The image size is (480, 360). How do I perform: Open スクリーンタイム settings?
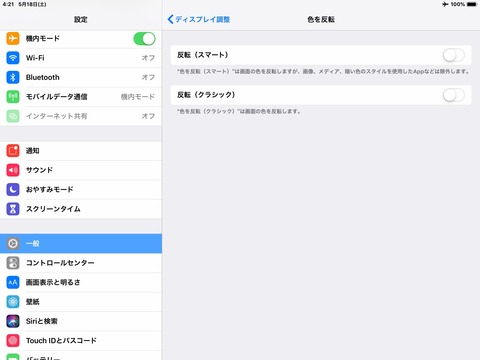pyautogui.click(x=81, y=209)
